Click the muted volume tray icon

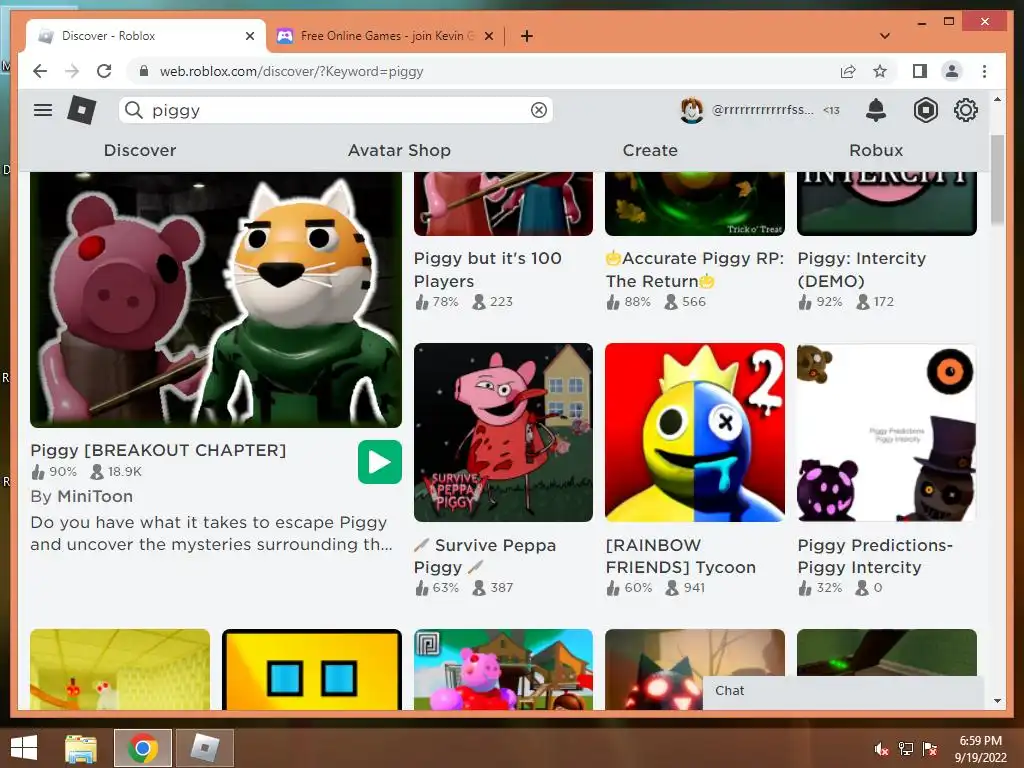(x=882, y=749)
